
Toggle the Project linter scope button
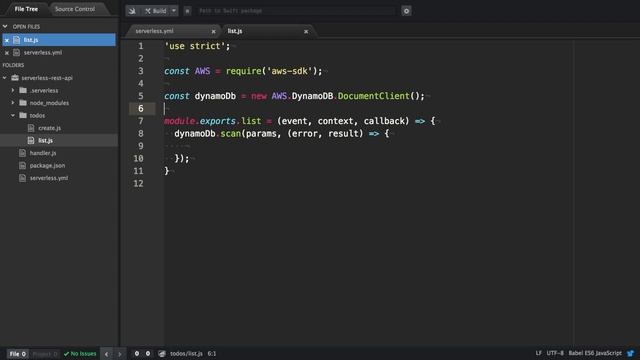pos(44,354)
